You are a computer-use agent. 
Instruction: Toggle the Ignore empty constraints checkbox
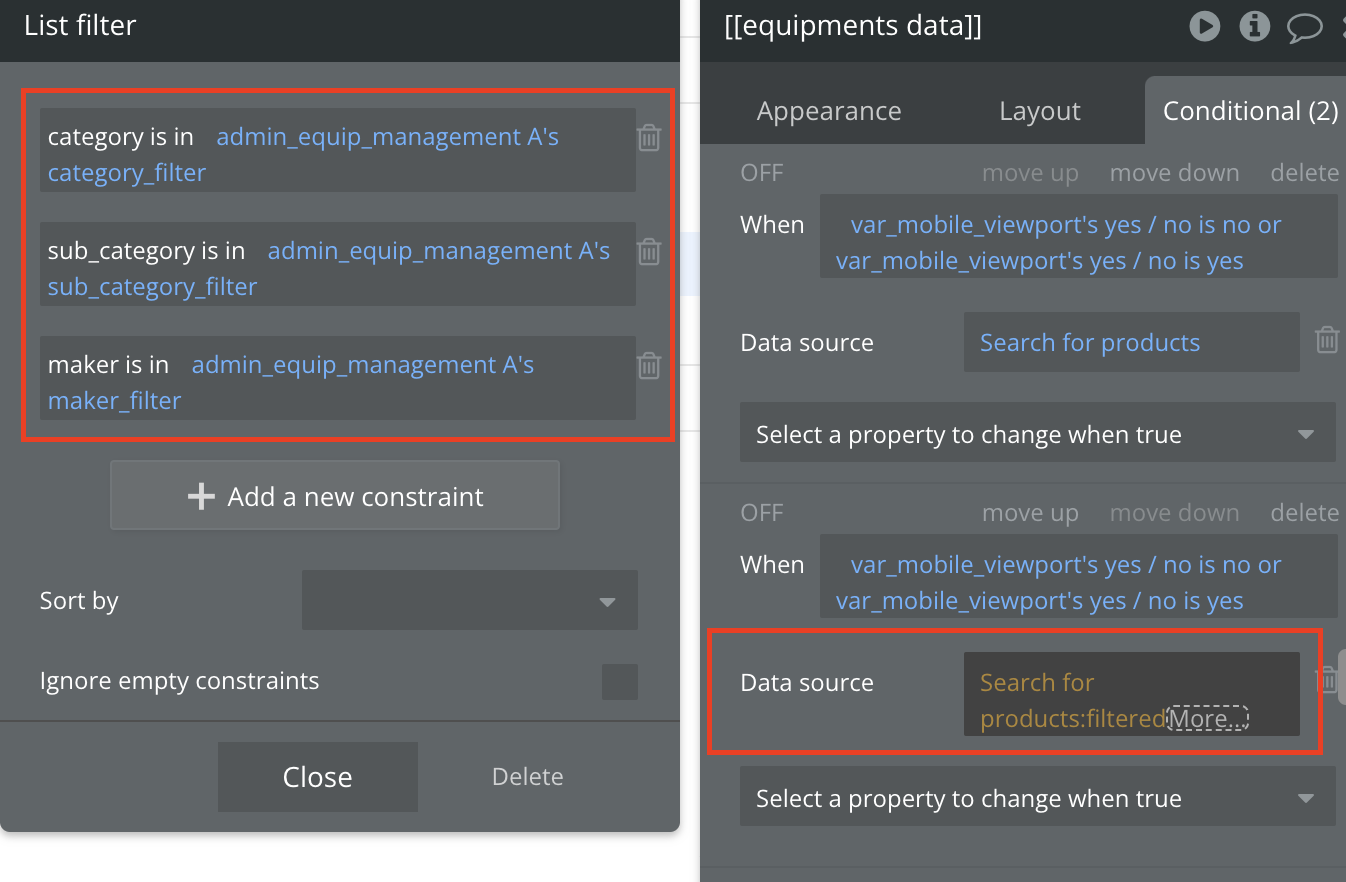(x=620, y=681)
